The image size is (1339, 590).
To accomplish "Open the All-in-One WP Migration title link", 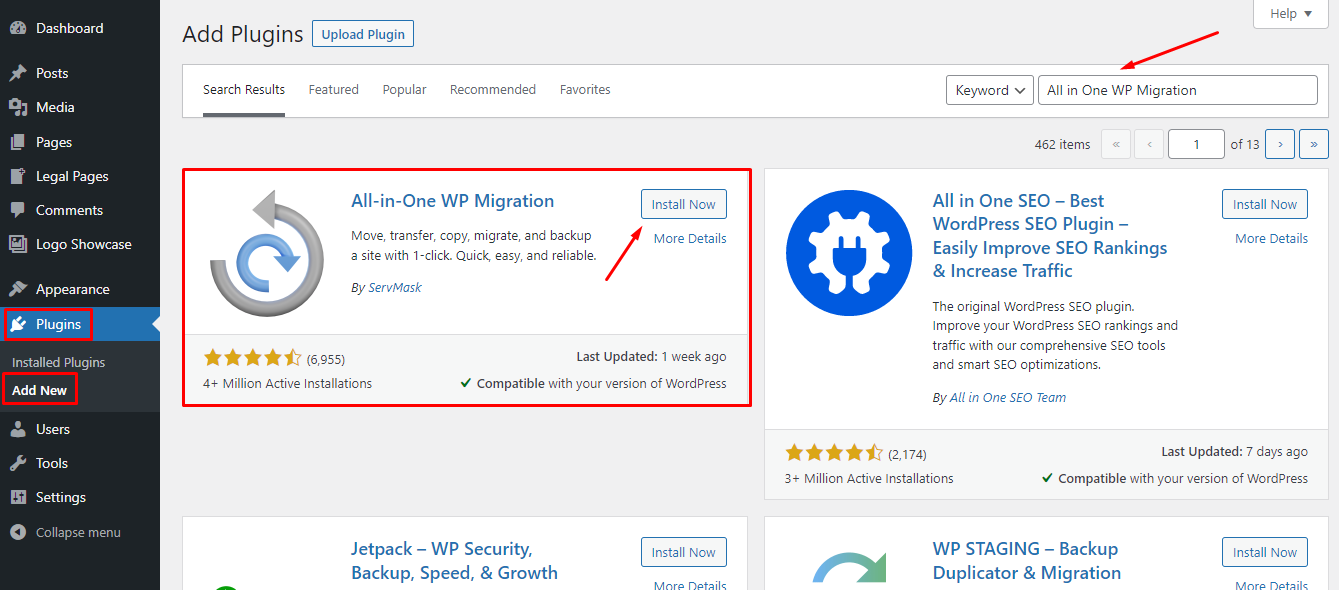I will pyautogui.click(x=453, y=201).
